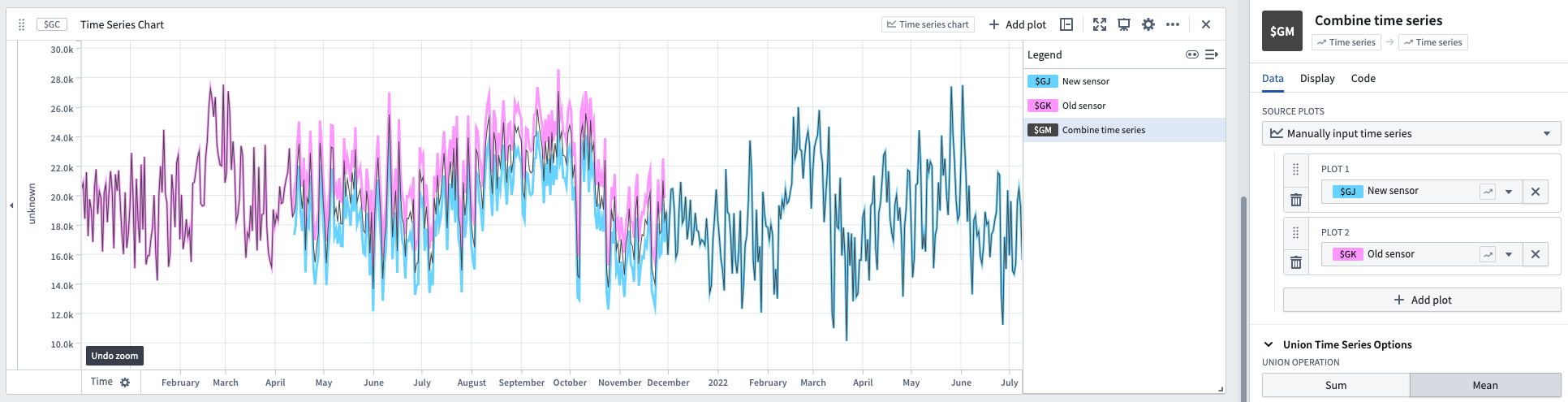Open the Plot 1 dropdown arrow
1568x402 pixels.
(x=1509, y=192)
